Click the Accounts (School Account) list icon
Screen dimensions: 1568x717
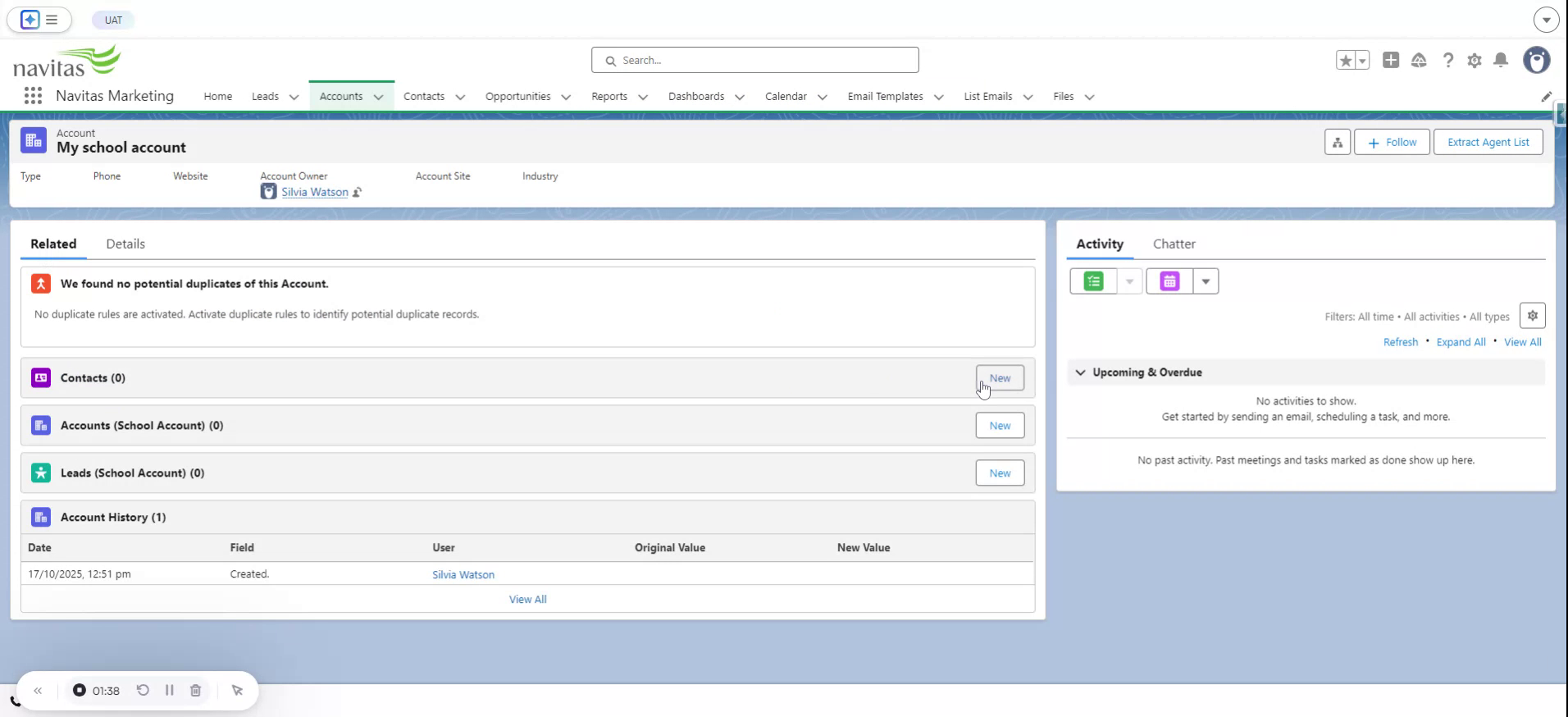coord(41,425)
